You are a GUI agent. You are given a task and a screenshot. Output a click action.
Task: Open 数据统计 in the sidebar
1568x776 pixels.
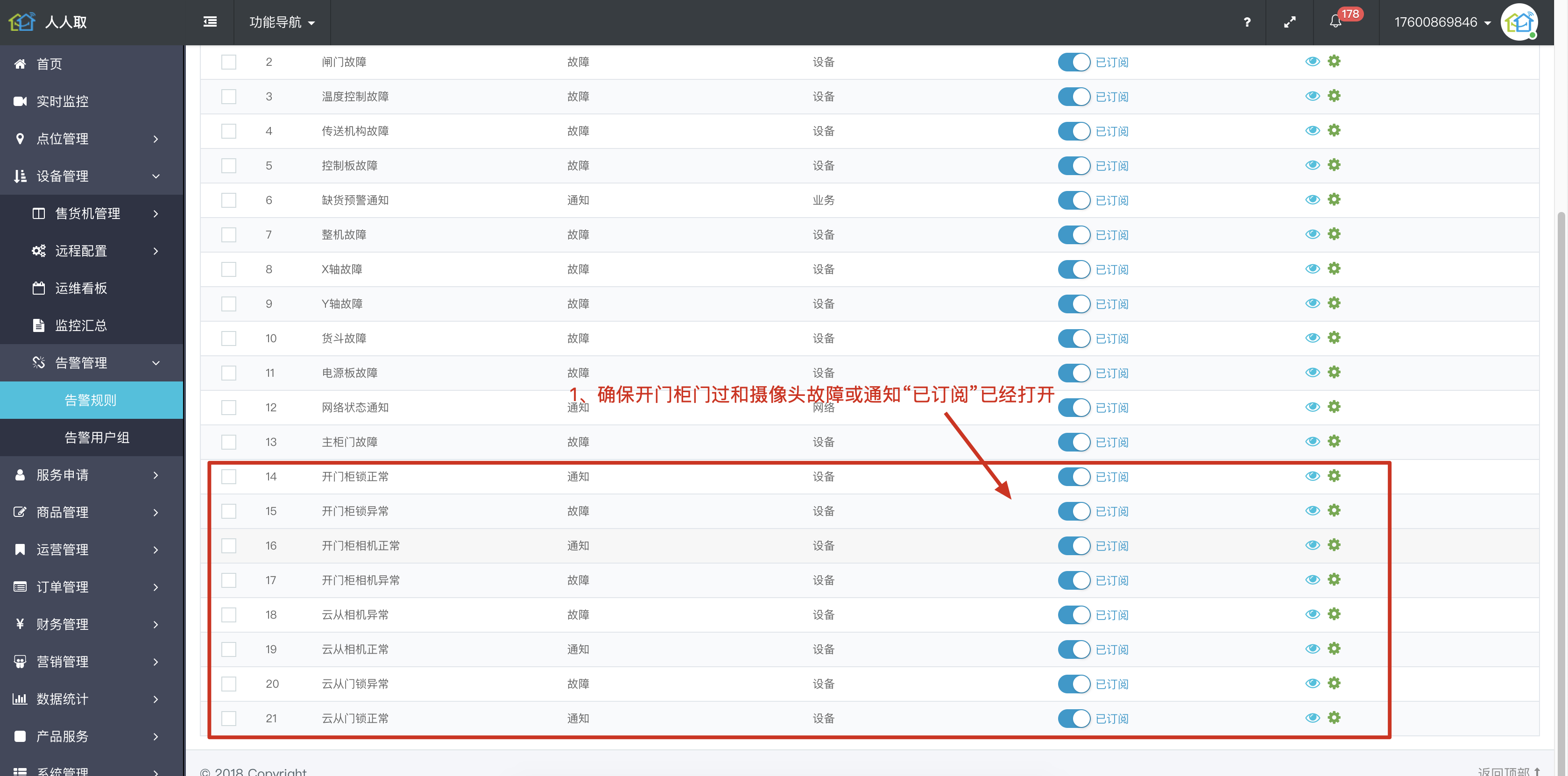(x=92, y=698)
